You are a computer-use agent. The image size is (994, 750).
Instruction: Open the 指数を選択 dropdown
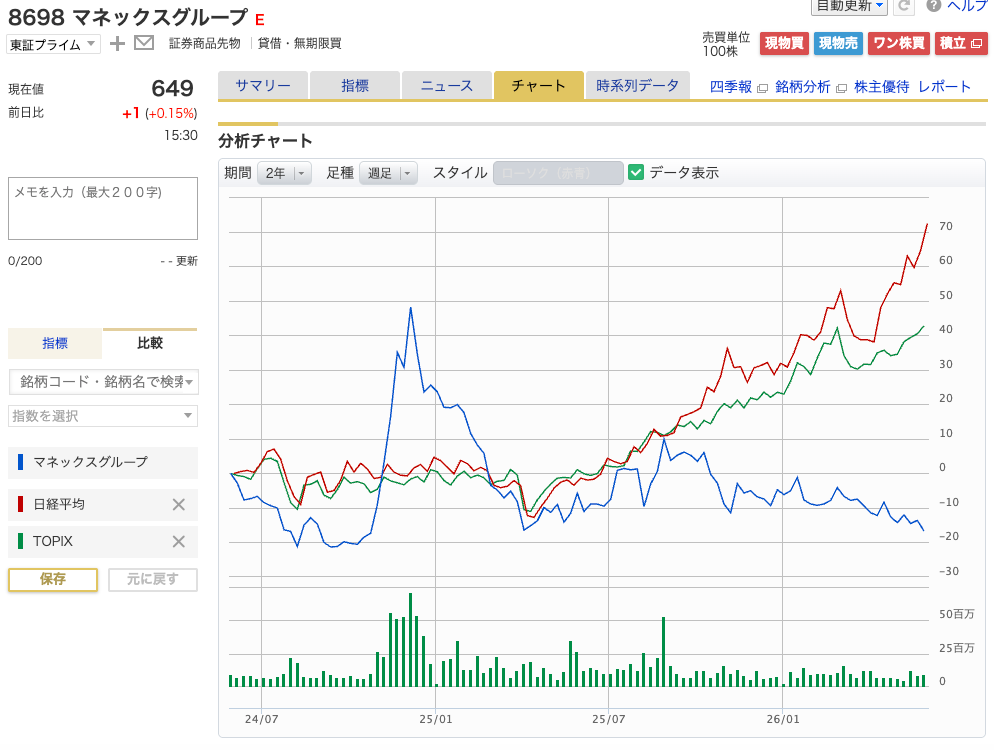(103, 416)
